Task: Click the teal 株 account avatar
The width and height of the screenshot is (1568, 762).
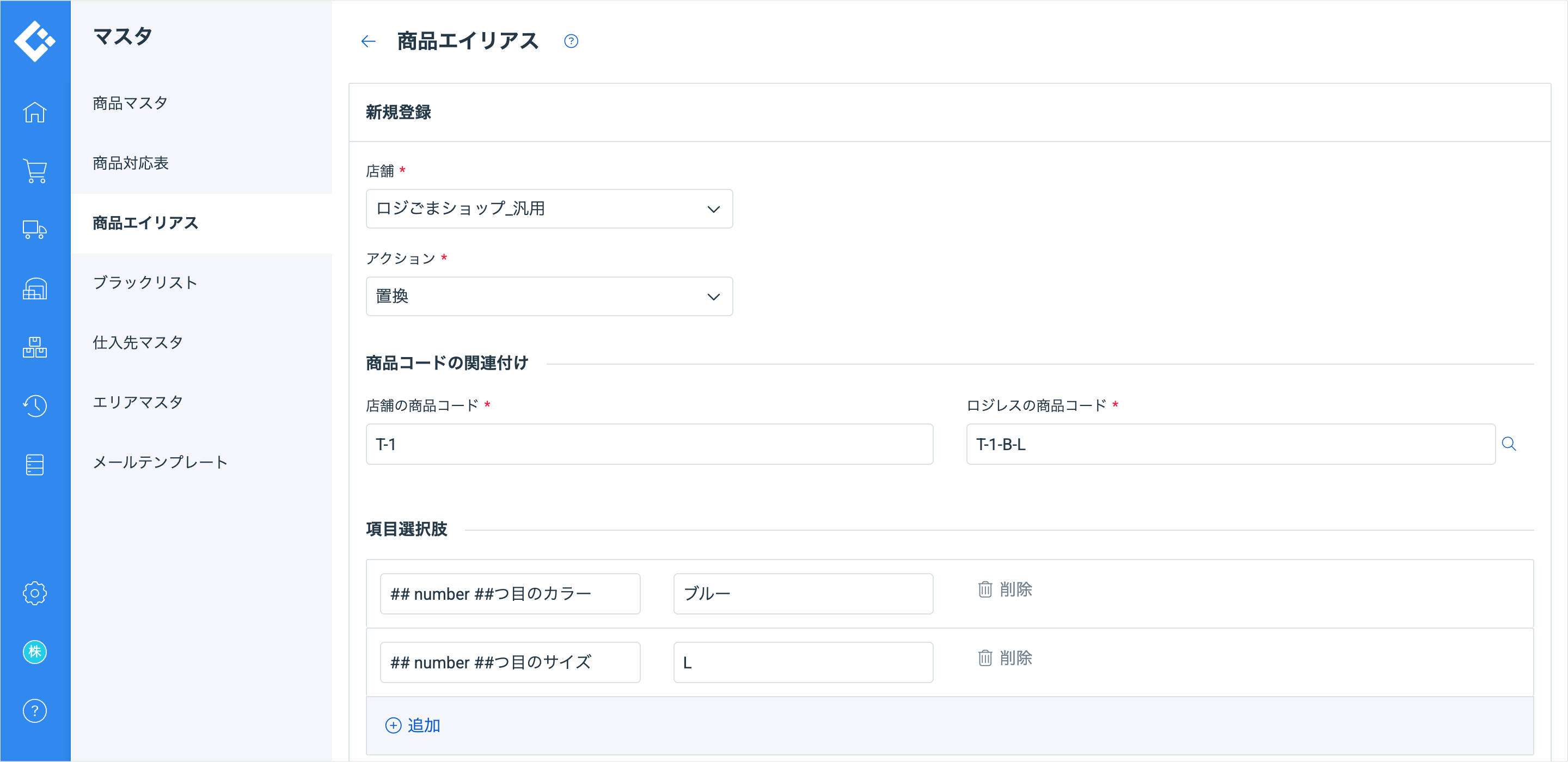Action: [x=35, y=652]
